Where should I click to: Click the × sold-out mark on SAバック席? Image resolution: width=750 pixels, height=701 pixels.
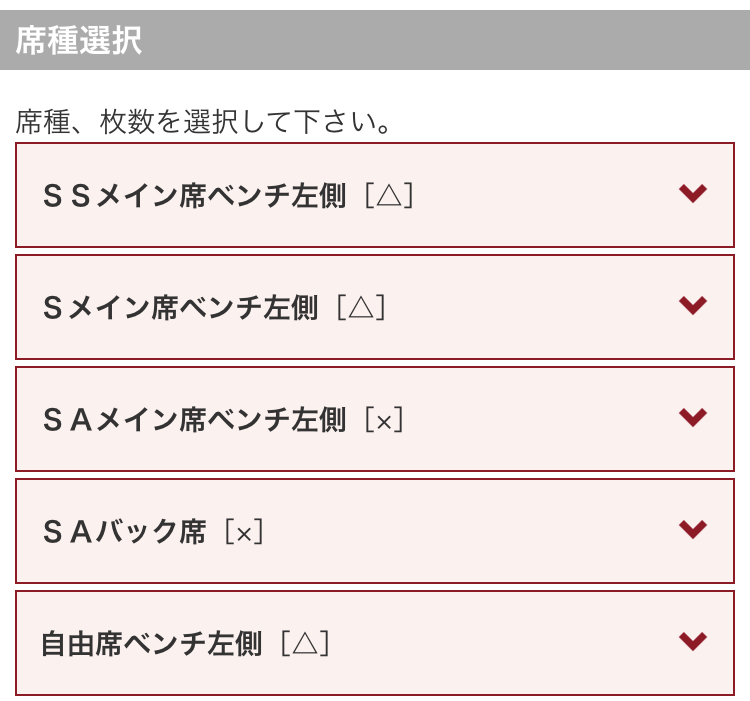[244, 532]
